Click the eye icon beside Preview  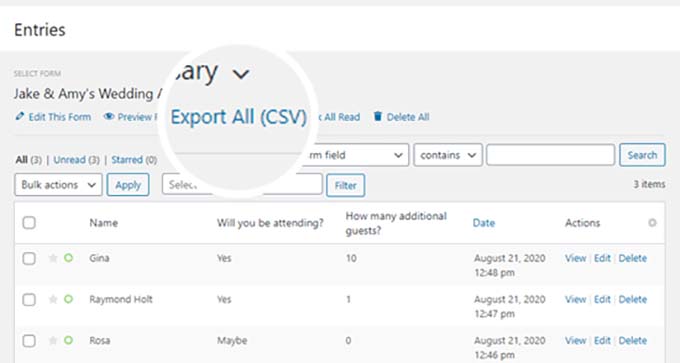(x=109, y=117)
